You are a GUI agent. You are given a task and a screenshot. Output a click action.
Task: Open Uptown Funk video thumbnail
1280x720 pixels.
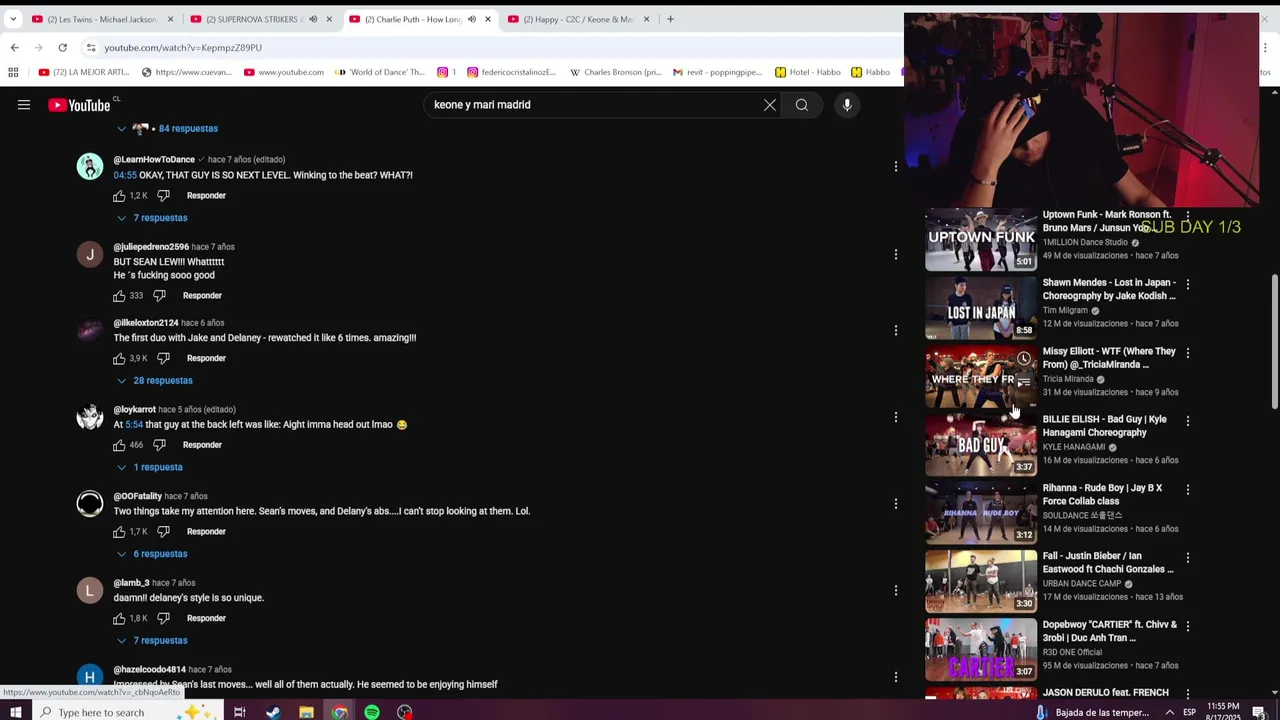(981, 240)
